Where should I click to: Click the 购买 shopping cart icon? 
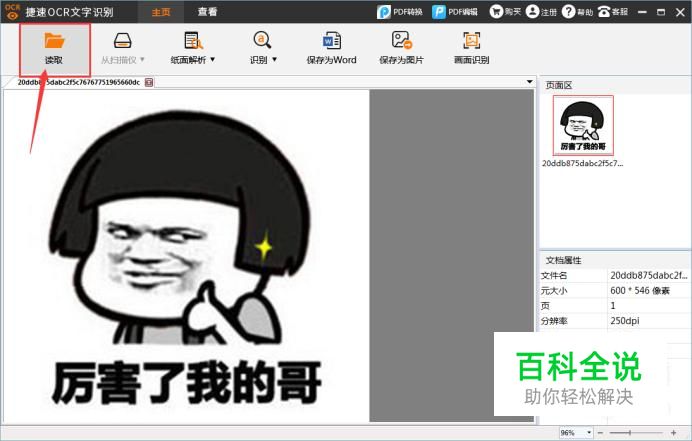click(x=496, y=11)
